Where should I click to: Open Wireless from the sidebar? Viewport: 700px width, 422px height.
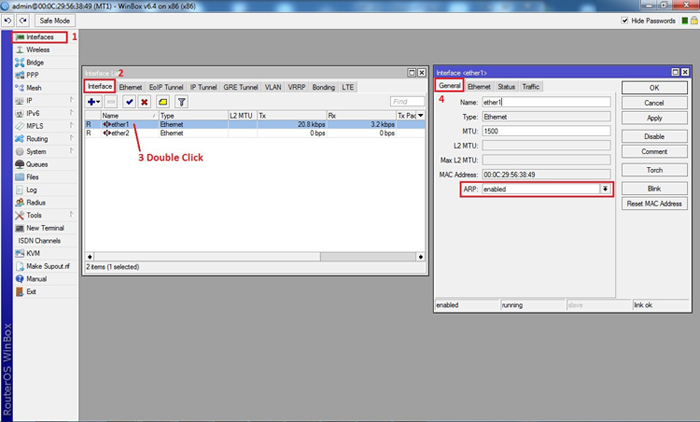click(38, 49)
